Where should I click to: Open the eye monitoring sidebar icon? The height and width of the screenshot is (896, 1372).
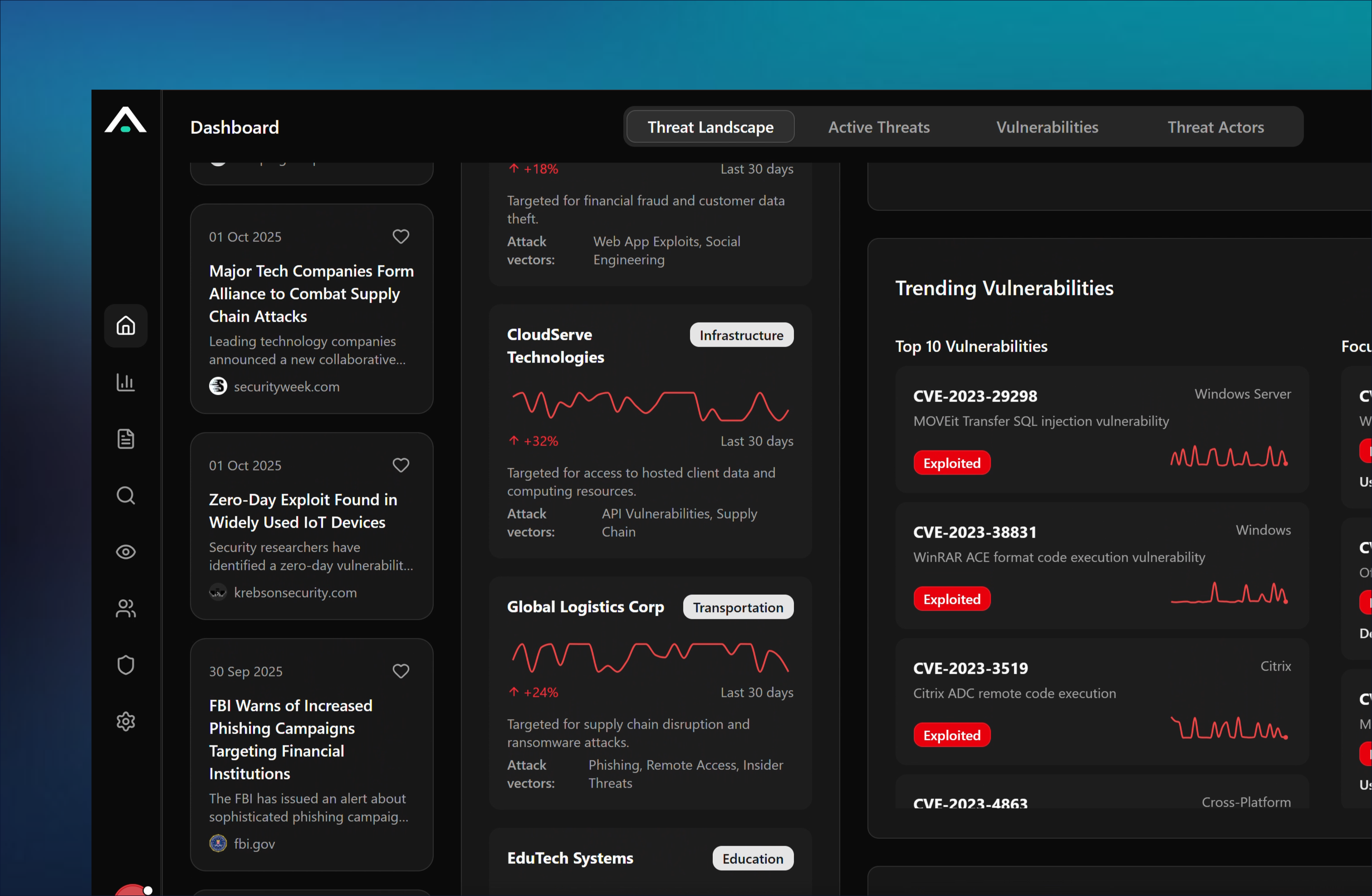point(126,552)
